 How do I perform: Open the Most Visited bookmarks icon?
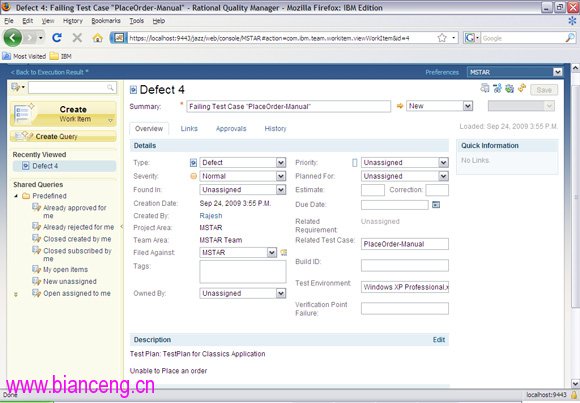[7, 56]
